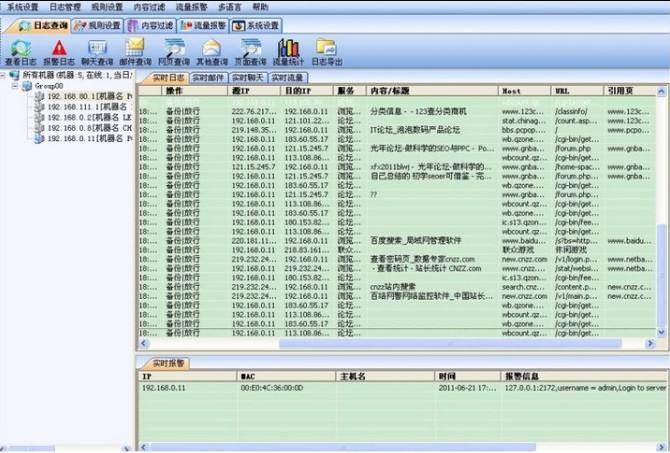Open the 流量报警 menu in menu bar

click(191, 7)
